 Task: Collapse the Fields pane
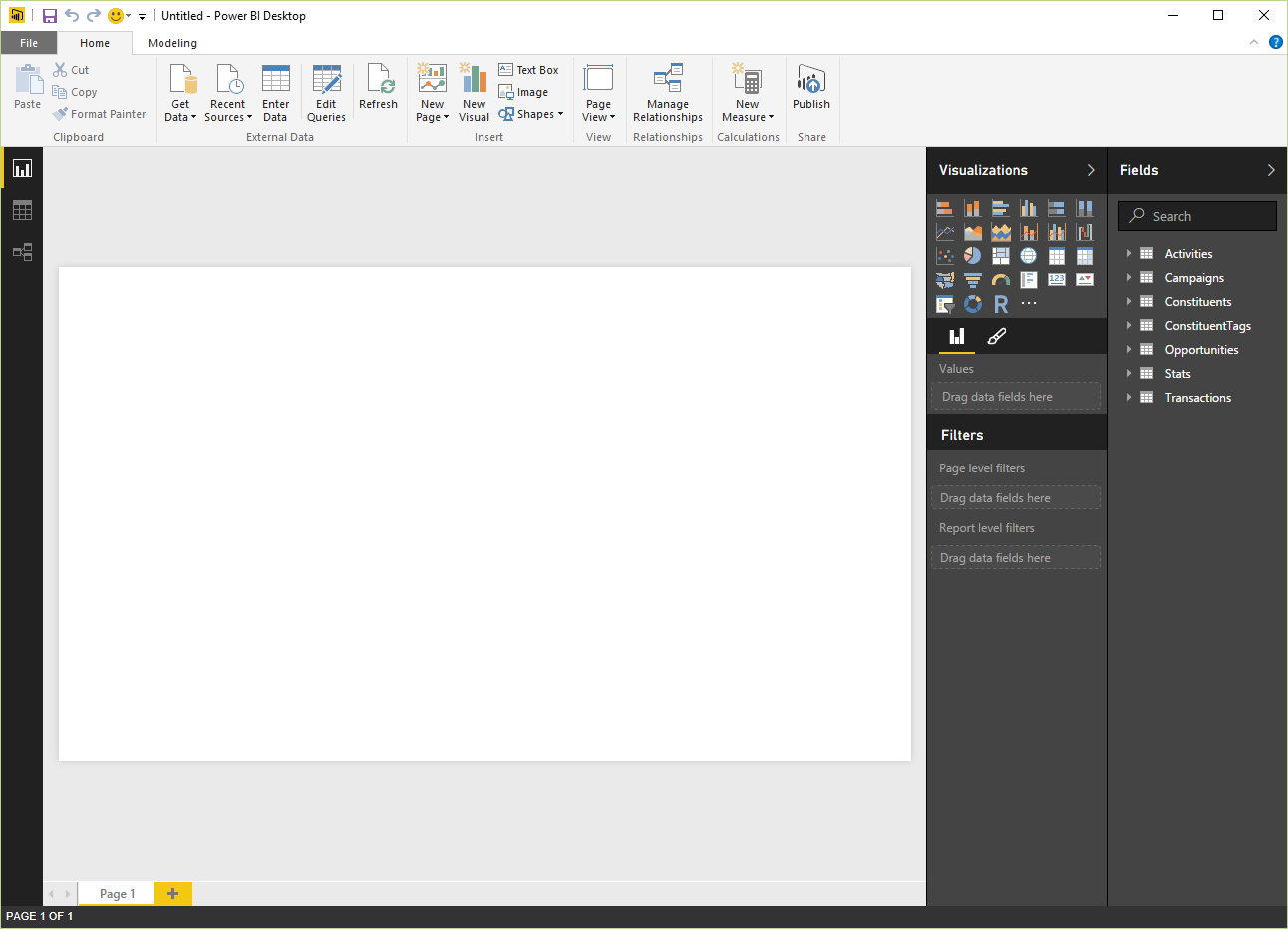pyautogui.click(x=1271, y=170)
